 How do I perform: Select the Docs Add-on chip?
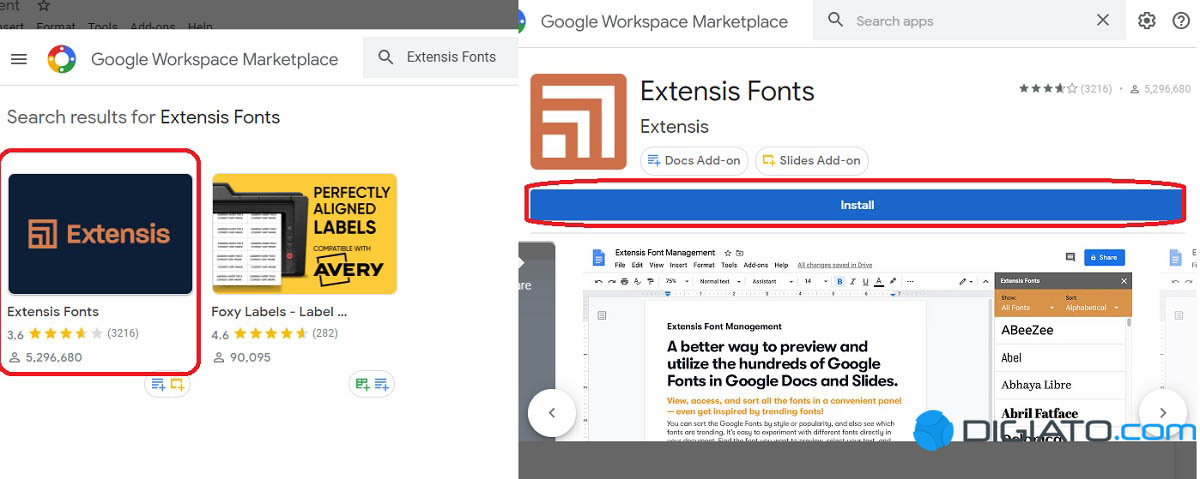click(x=694, y=160)
